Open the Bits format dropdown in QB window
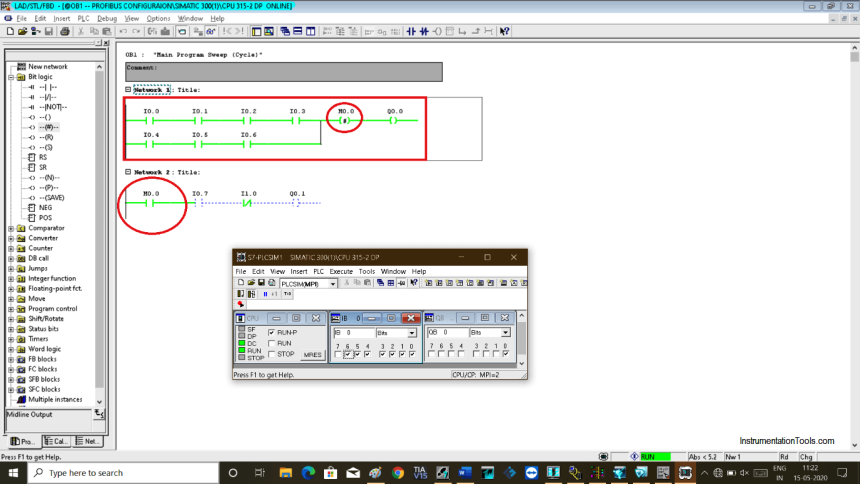The height and width of the screenshot is (484, 860). 505,333
